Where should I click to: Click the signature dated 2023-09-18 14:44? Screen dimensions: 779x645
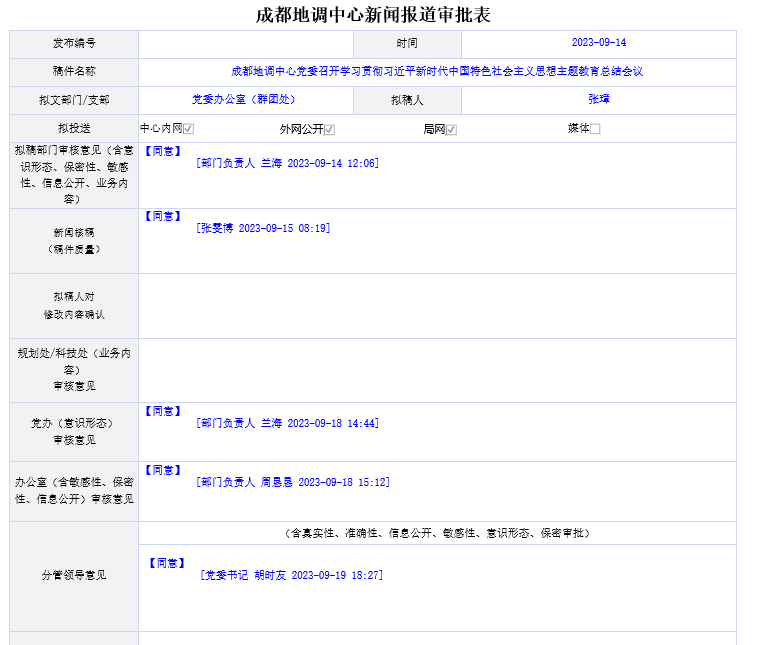click(288, 424)
